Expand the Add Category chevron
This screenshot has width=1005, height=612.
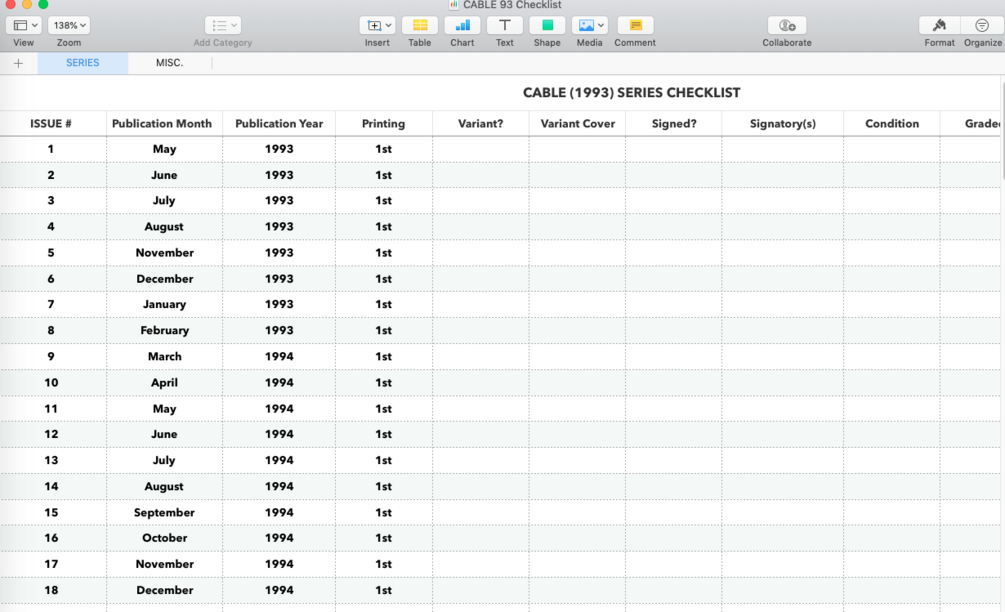[234, 26]
